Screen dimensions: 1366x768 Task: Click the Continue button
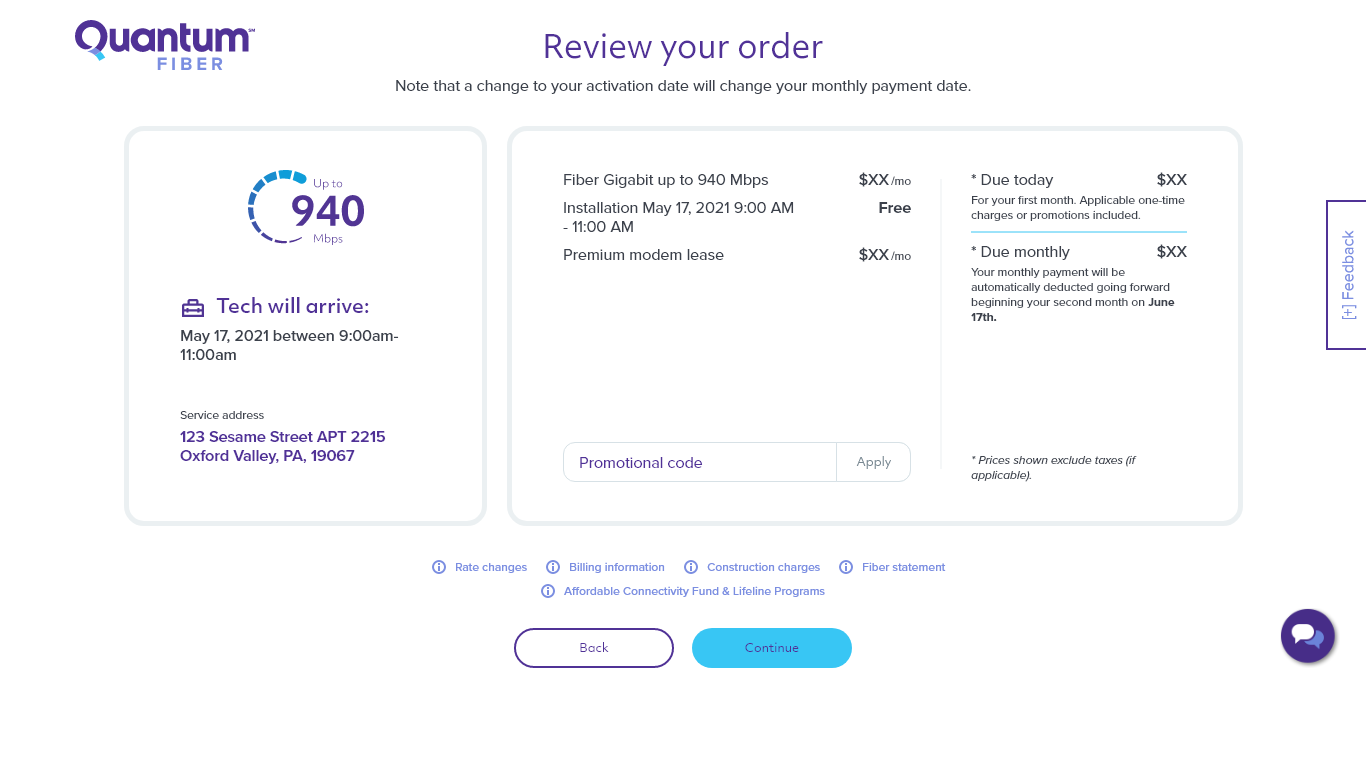[772, 648]
